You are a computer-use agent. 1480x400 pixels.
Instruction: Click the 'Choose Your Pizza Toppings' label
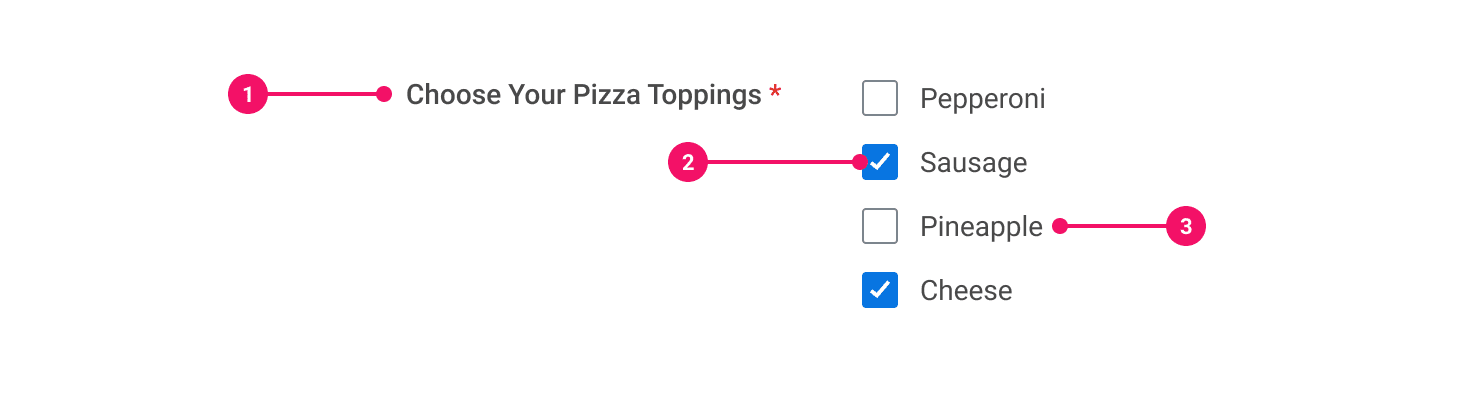tap(583, 95)
